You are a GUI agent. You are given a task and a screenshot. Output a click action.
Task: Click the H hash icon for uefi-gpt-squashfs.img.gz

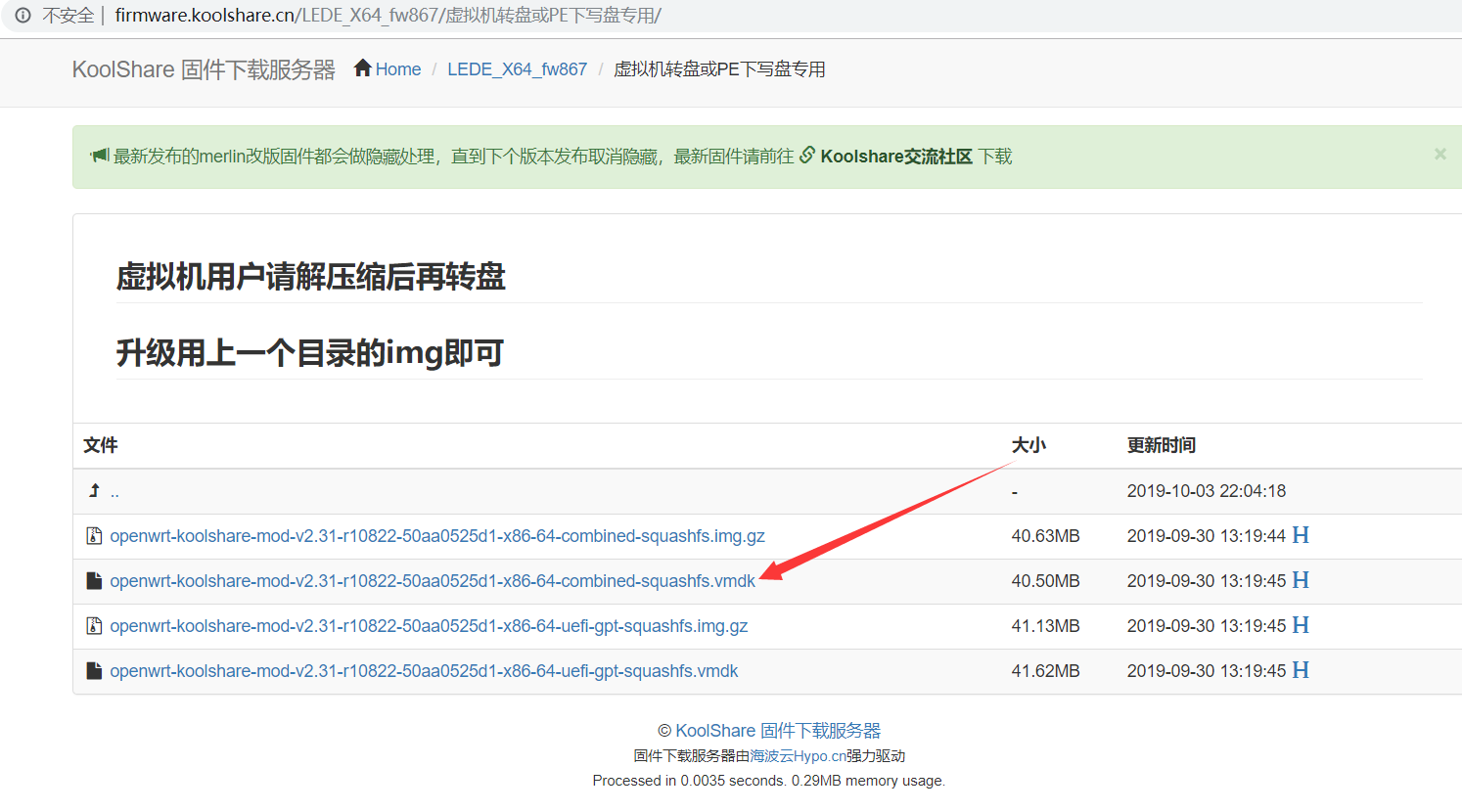pyautogui.click(x=1301, y=625)
